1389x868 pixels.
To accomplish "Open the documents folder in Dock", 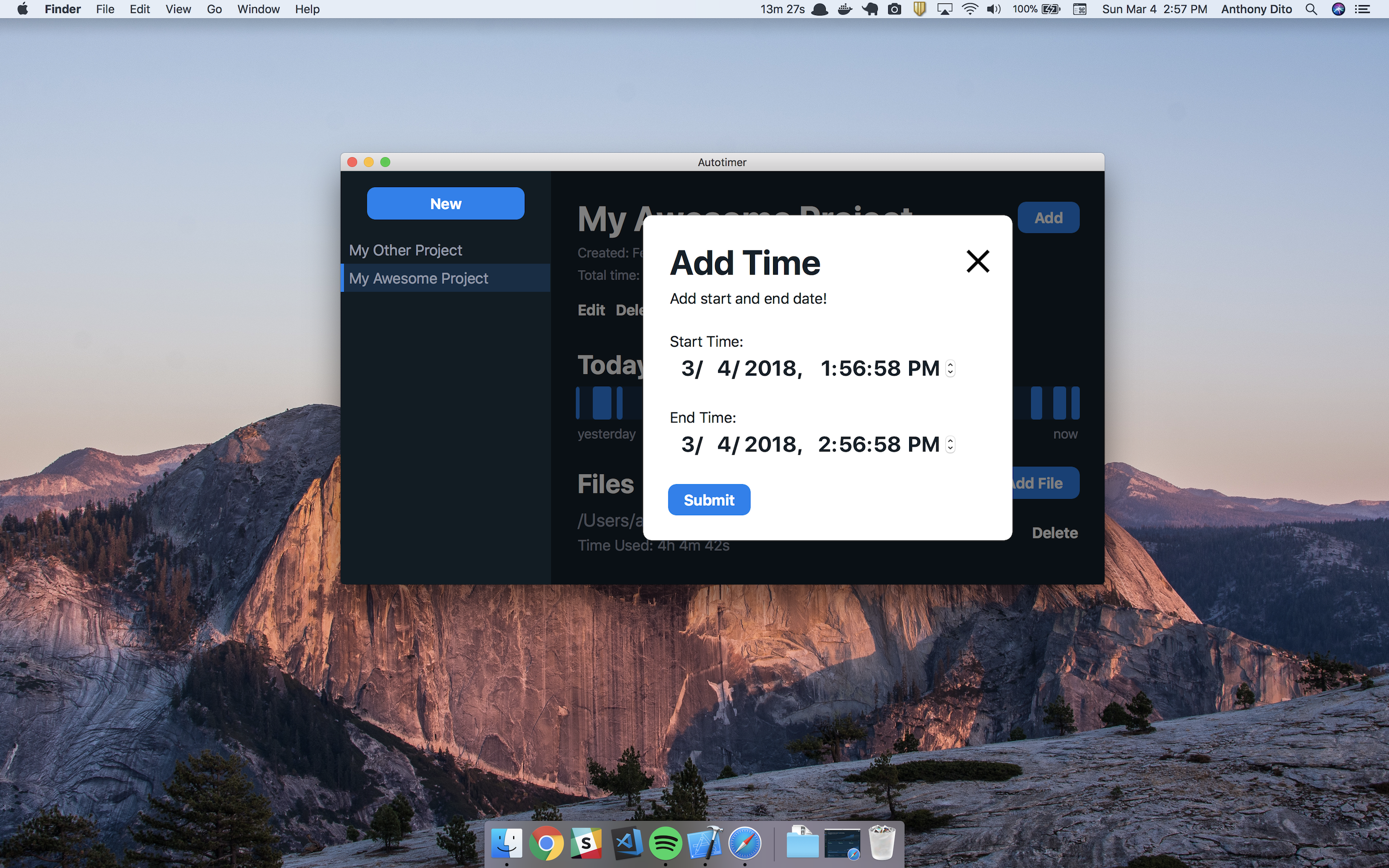I will tap(802, 843).
